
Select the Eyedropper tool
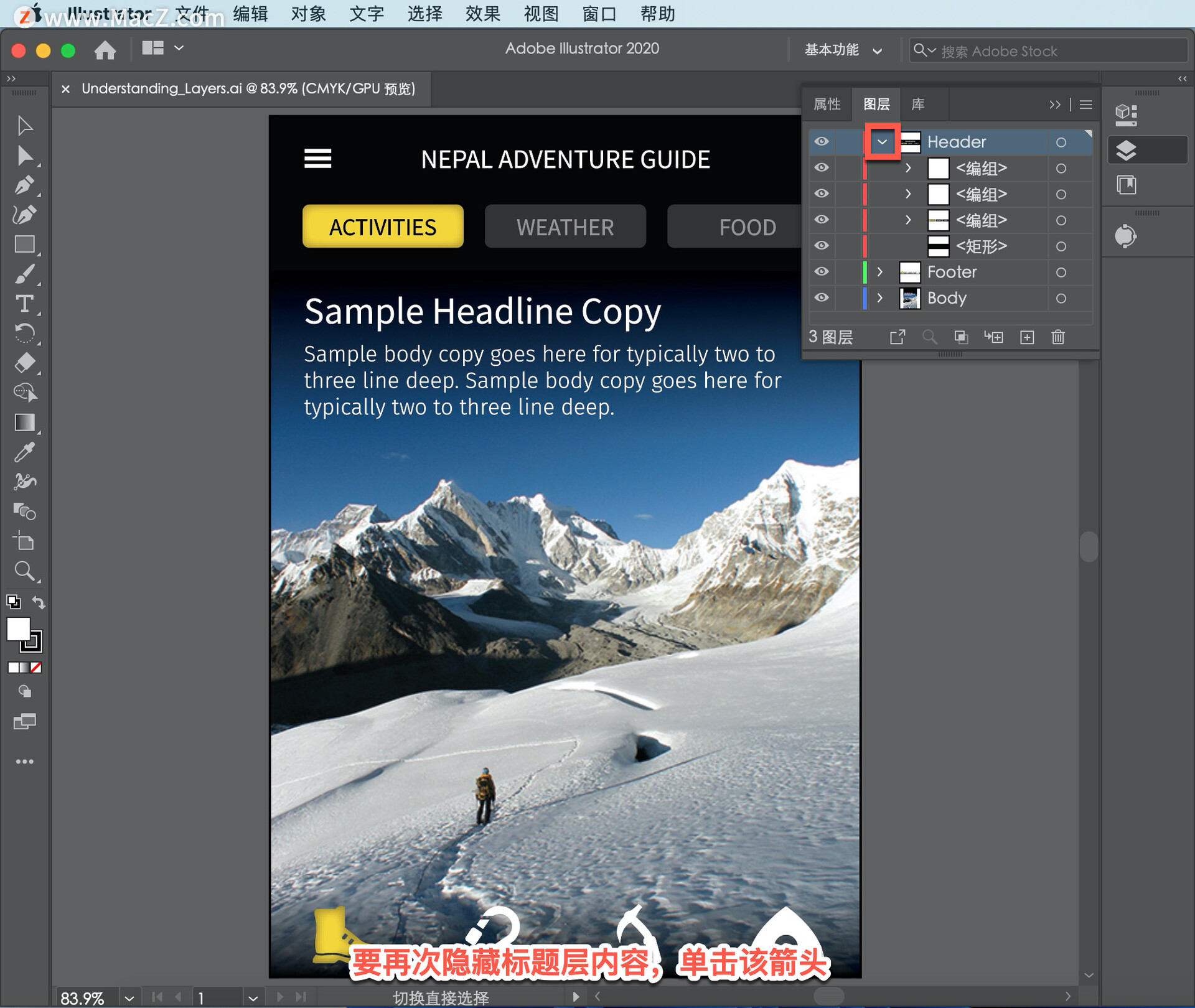tap(25, 452)
